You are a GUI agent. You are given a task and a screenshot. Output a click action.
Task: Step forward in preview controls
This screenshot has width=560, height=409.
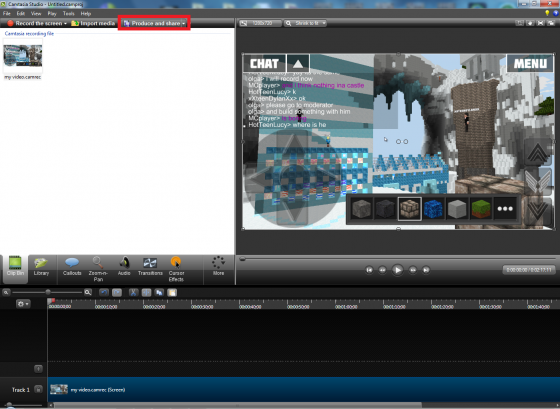pos(412,270)
